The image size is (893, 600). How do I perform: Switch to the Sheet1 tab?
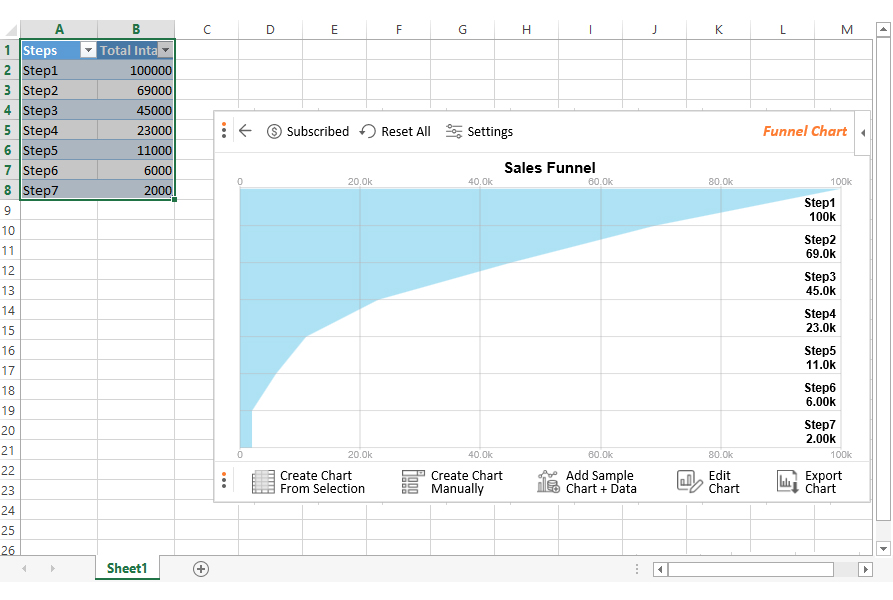tap(127, 568)
